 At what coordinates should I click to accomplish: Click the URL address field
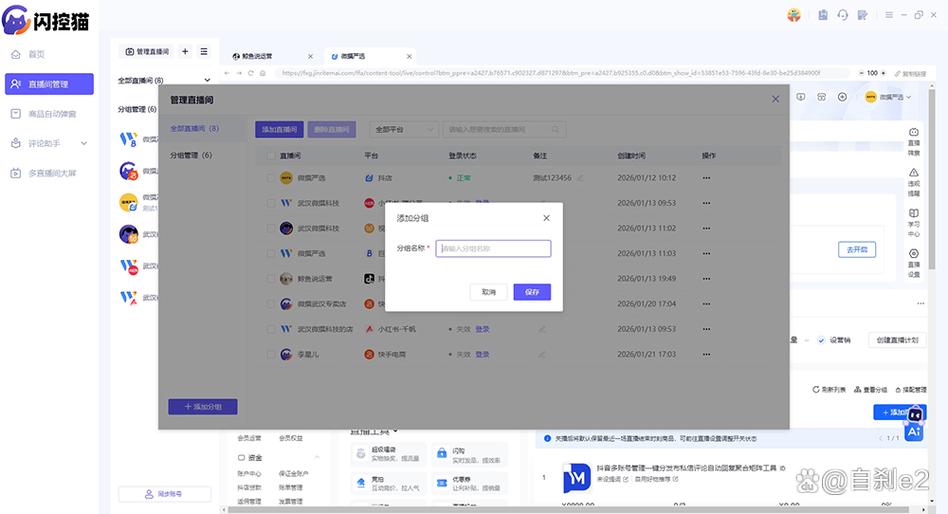562,73
